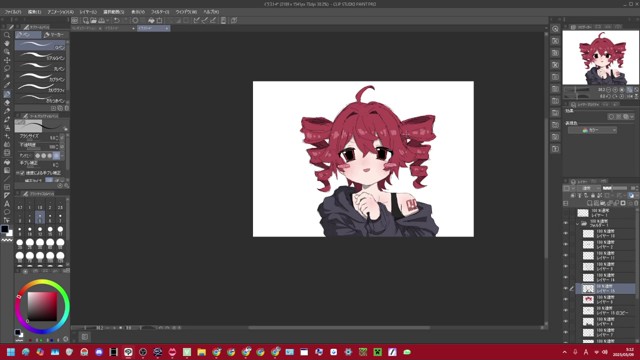Open the 編集 menu
The image size is (640, 360).
click(35, 12)
